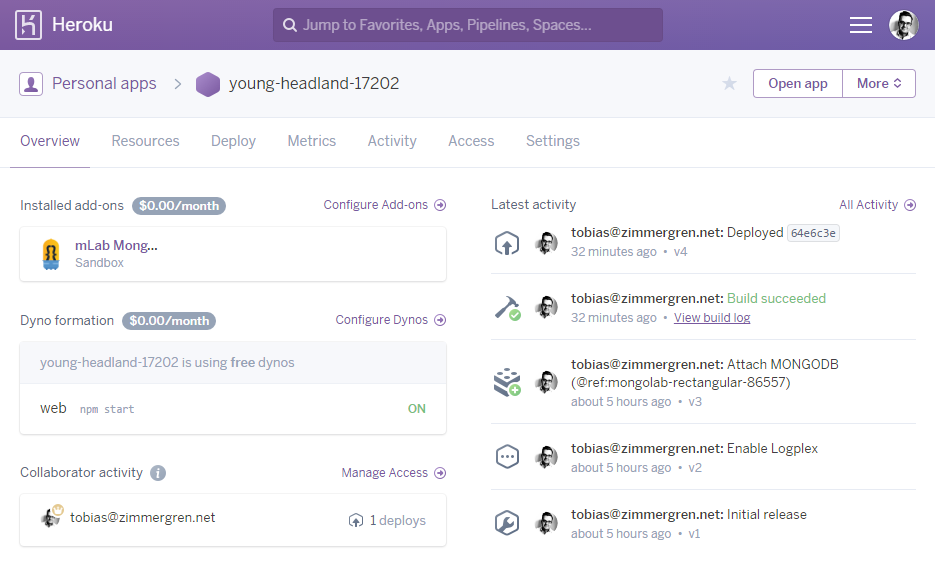Click the Personal apps person icon

click(x=31, y=83)
